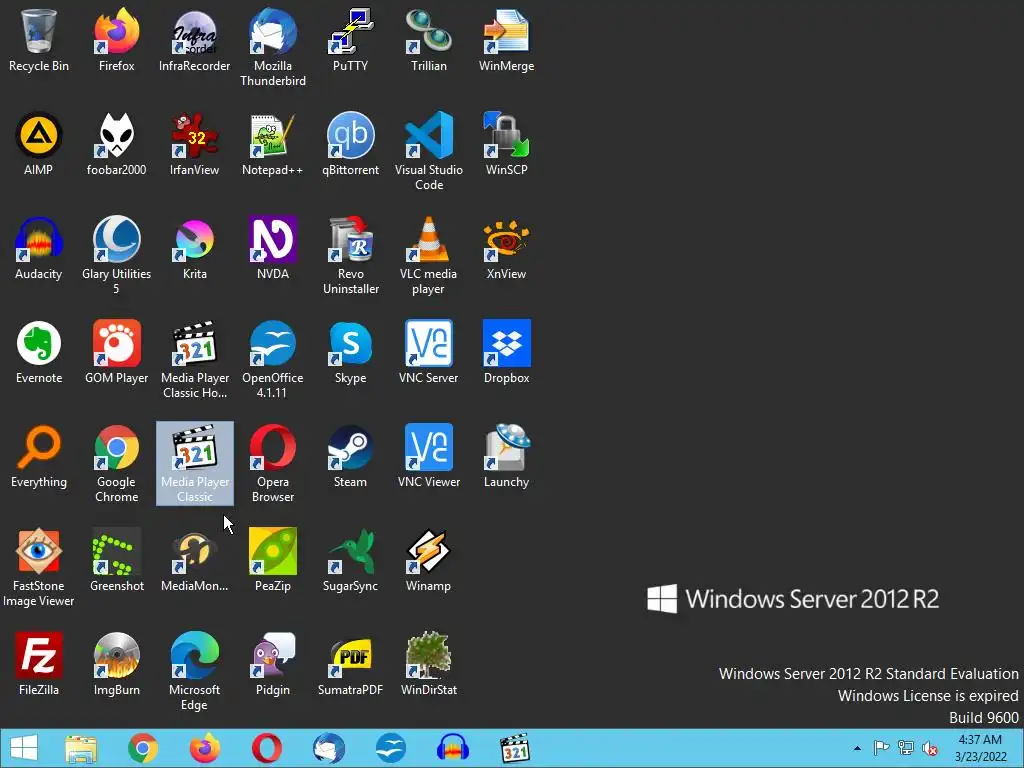1024x768 pixels.
Task: Select the Revo Uninstaller shortcut
Action: [351, 255]
